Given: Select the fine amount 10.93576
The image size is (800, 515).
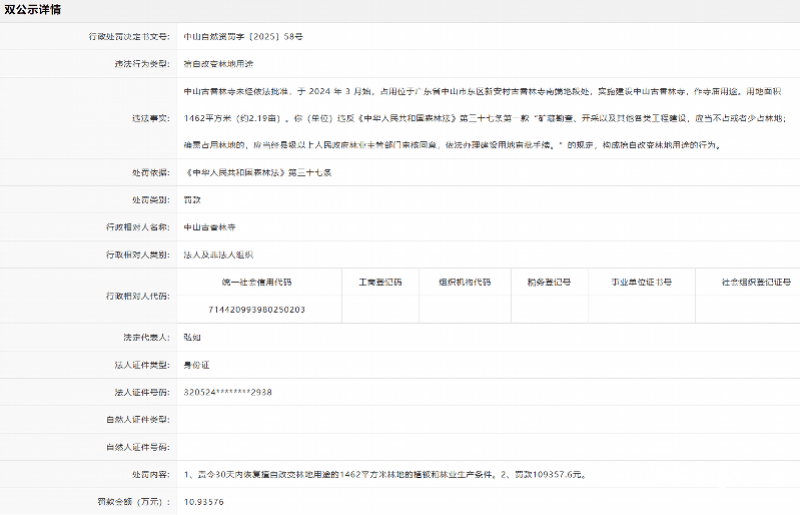Looking at the screenshot, I should pos(204,502).
